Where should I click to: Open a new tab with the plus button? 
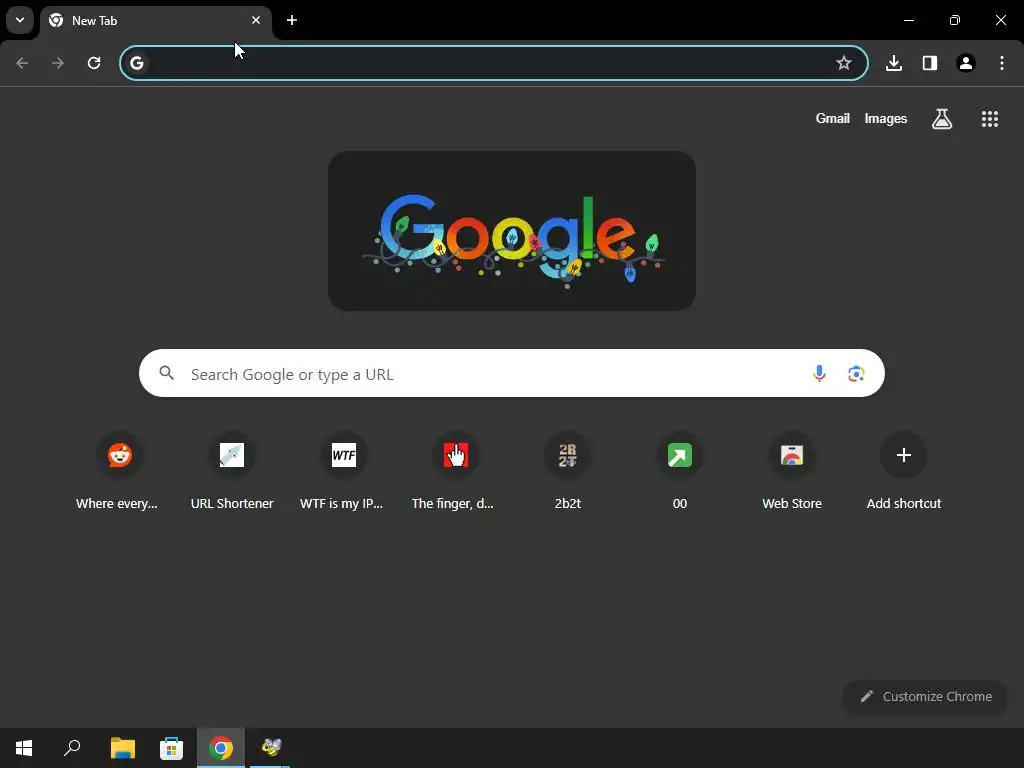pos(292,20)
